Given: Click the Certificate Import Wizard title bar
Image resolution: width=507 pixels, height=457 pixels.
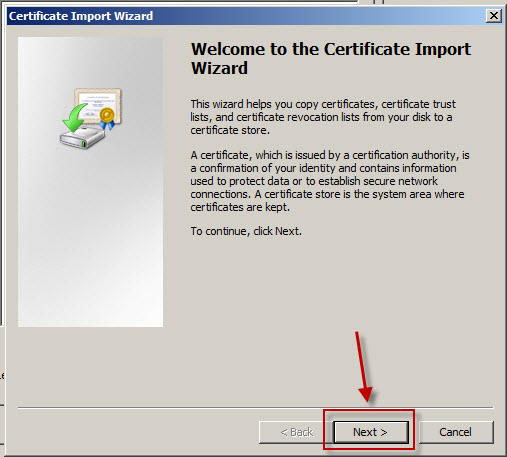Looking at the screenshot, I should point(247,16).
